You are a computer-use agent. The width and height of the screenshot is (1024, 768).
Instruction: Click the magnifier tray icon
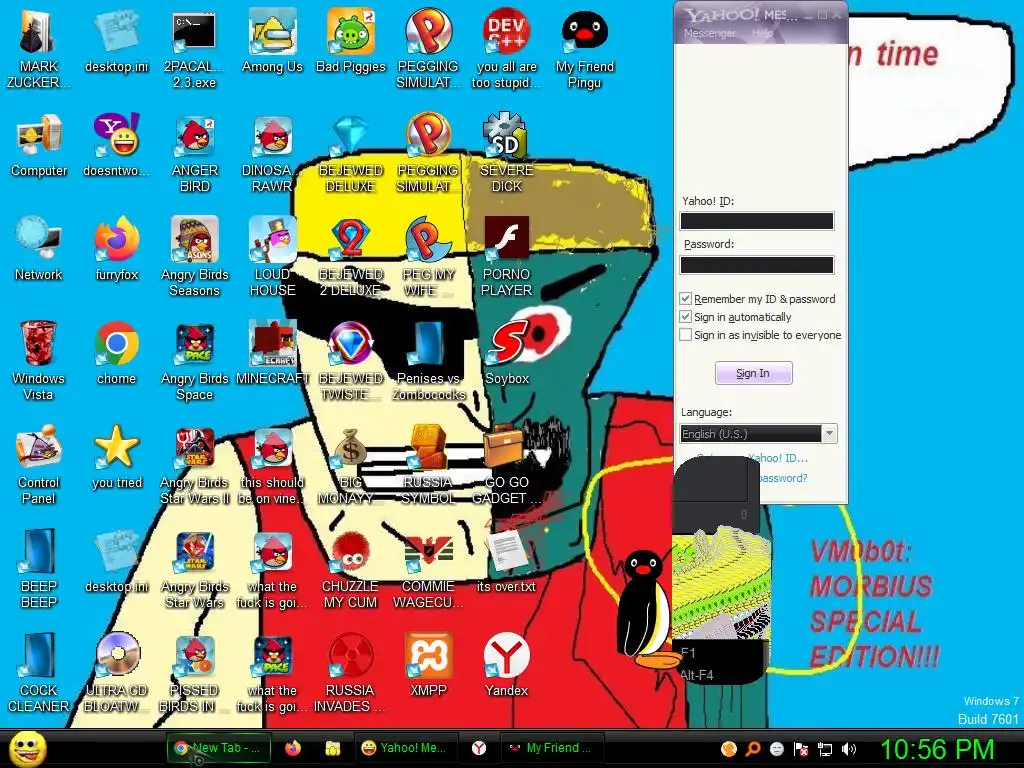pos(753,749)
